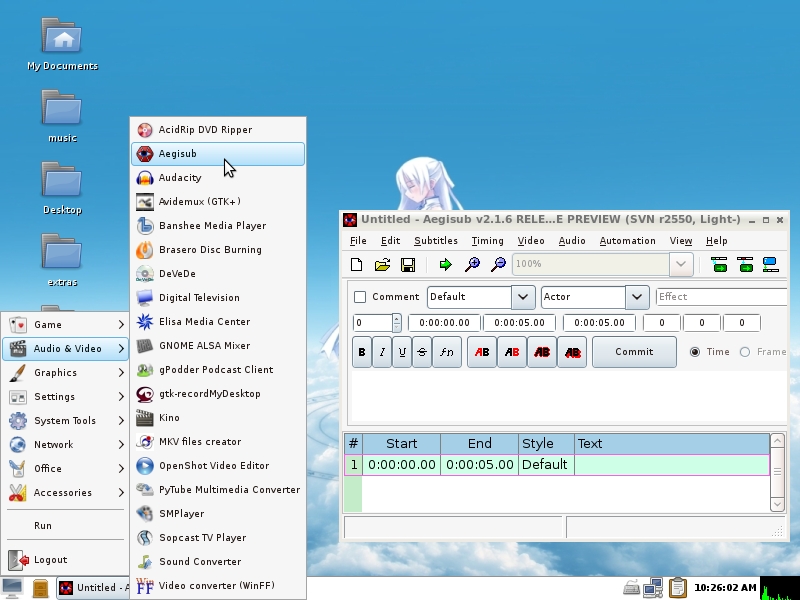This screenshot has width=800, height=600.
Task: Save the current subtitles
Action: (409, 264)
